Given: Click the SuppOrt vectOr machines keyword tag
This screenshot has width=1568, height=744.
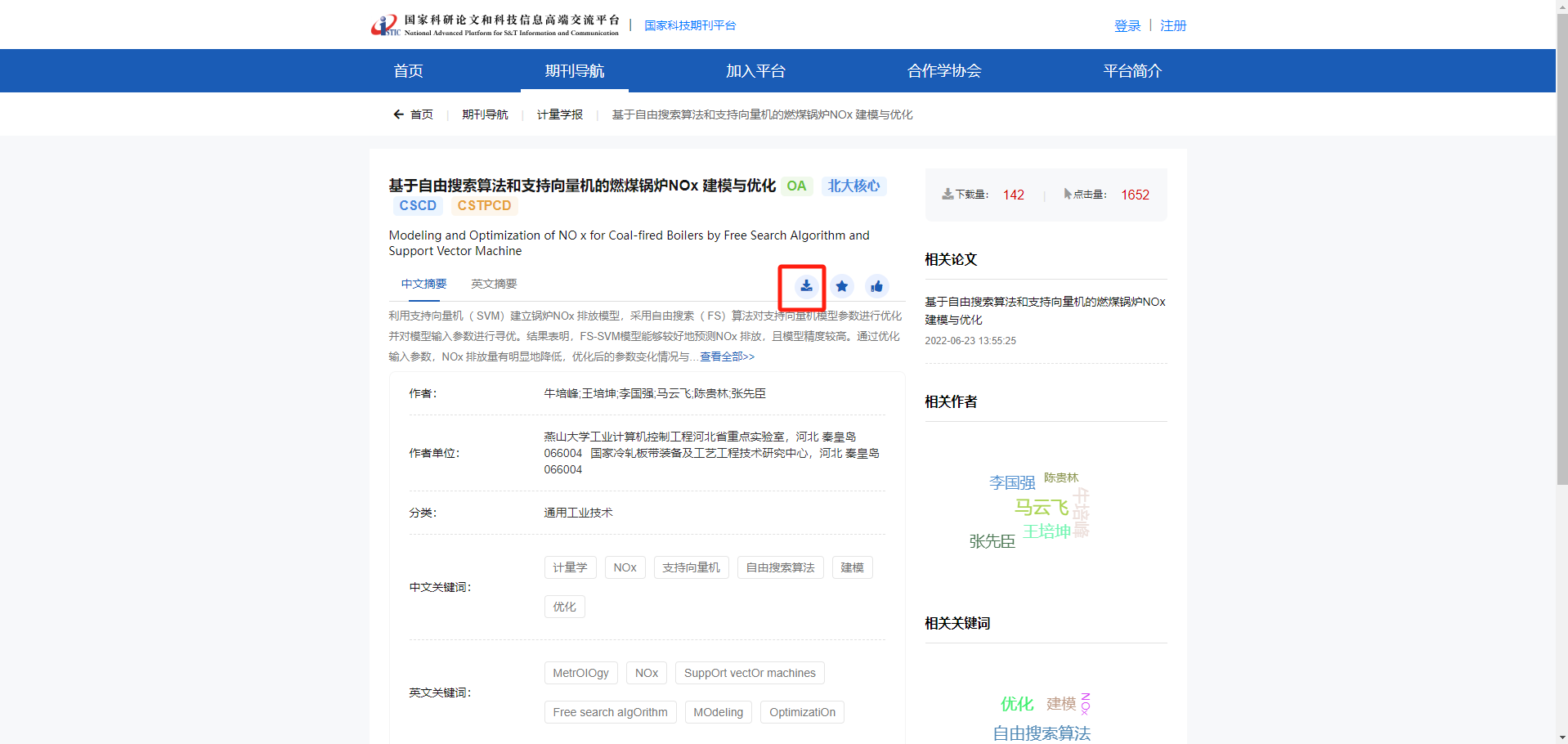Looking at the screenshot, I should point(750,673).
